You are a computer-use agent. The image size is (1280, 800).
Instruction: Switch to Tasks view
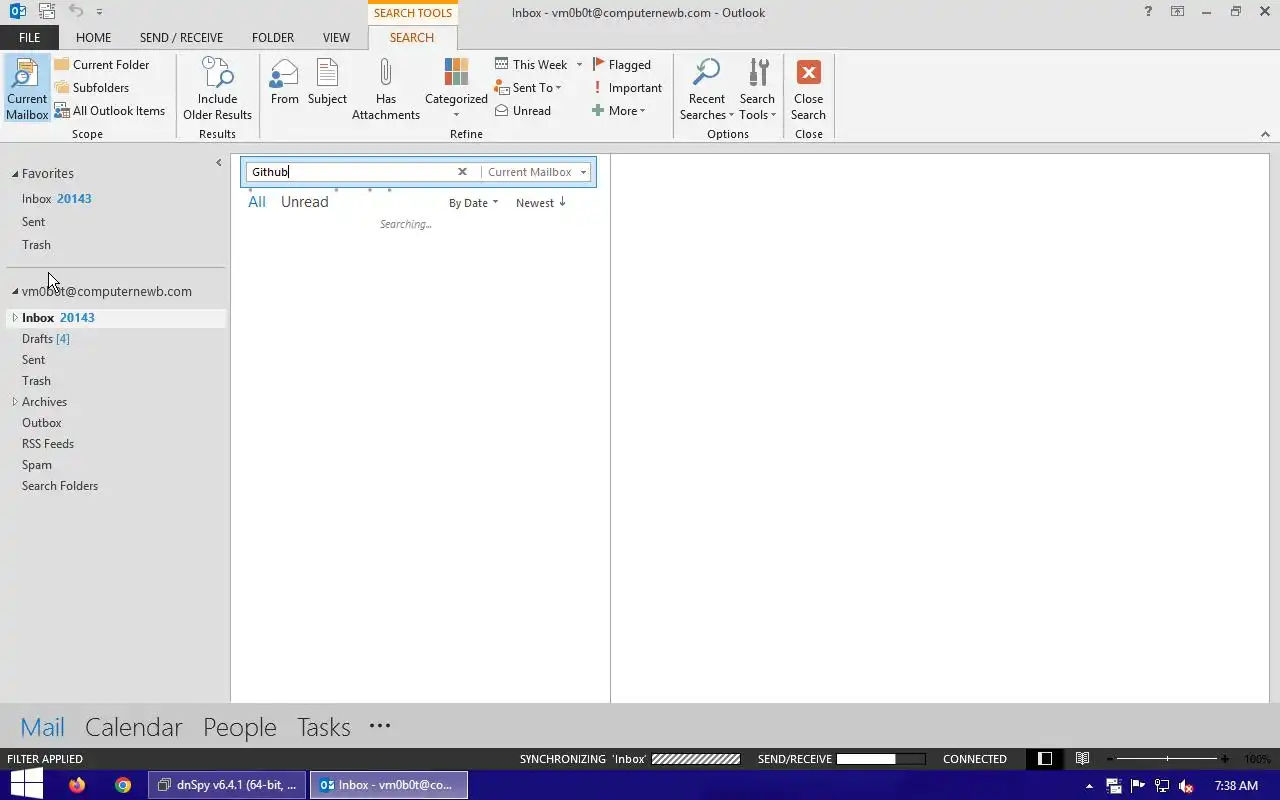pos(323,727)
